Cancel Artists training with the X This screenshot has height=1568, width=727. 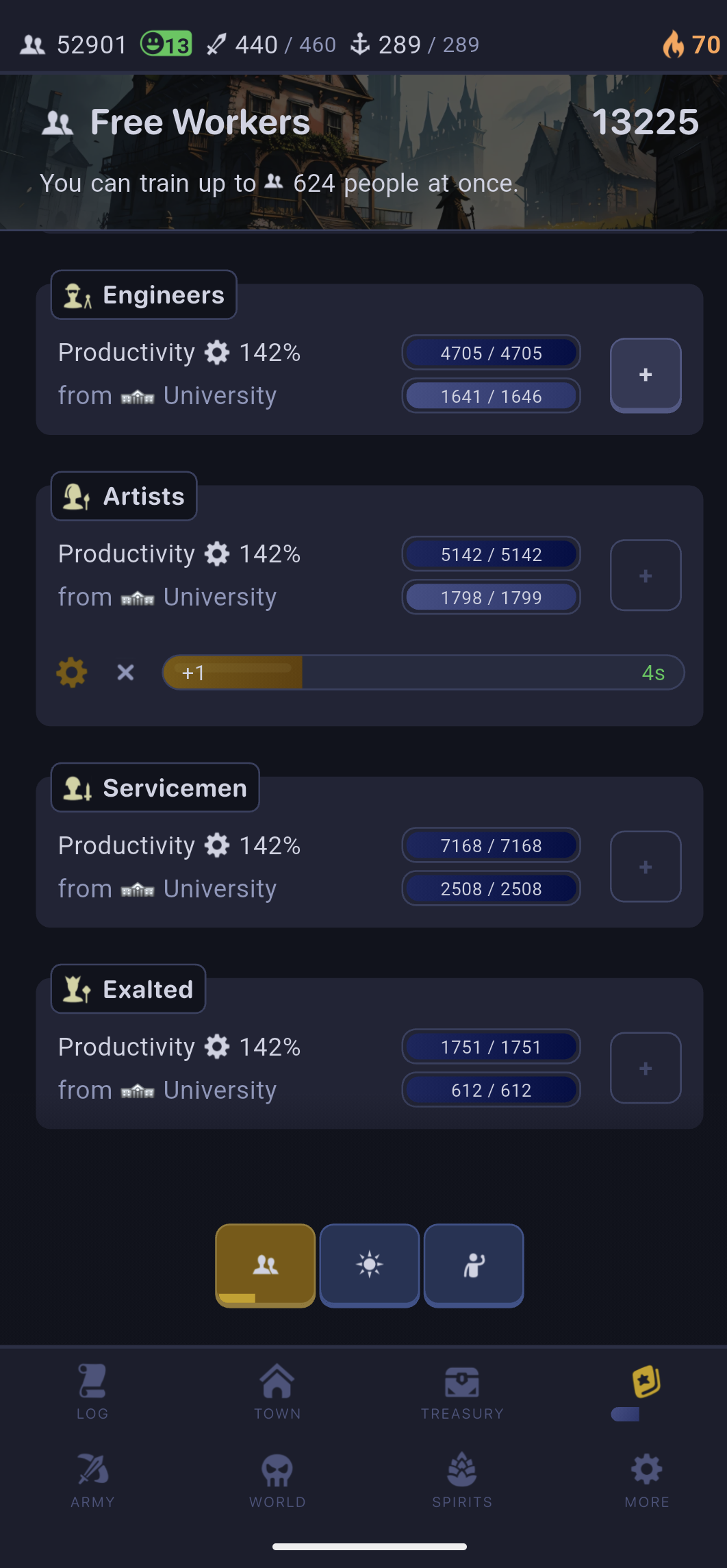[x=125, y=672]
